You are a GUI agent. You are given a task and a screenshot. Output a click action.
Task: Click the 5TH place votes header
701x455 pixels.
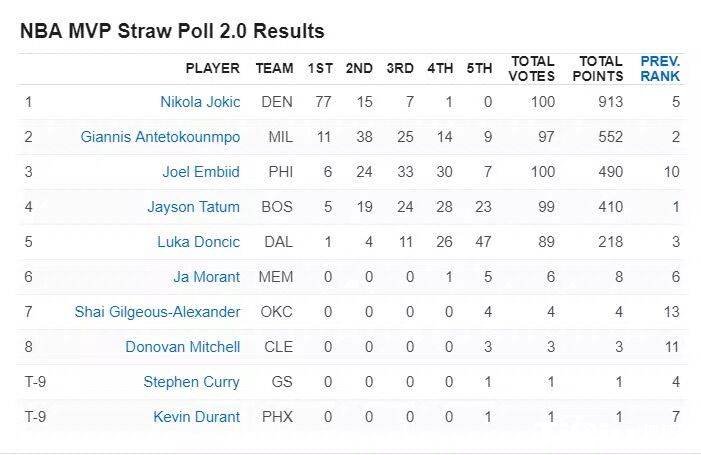(479, 68)
